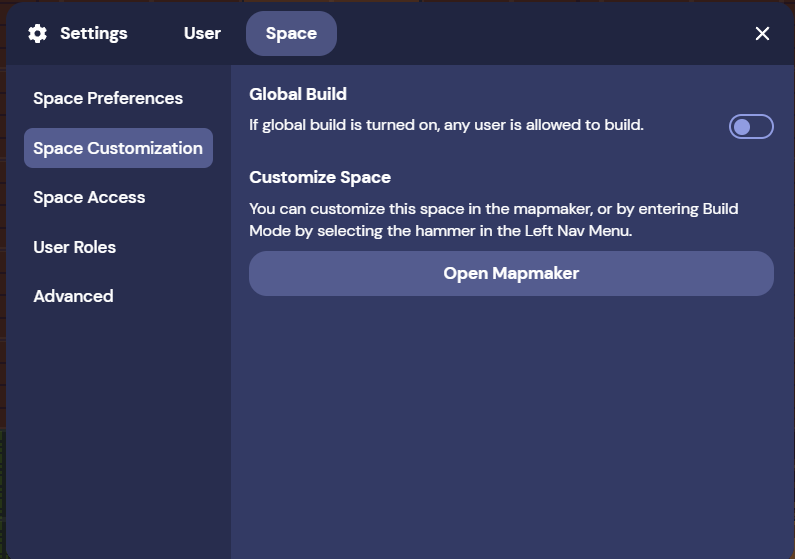Viewport: 795px width, 559px height.
Task: Select the Space tab
Action: click(292, 33)
